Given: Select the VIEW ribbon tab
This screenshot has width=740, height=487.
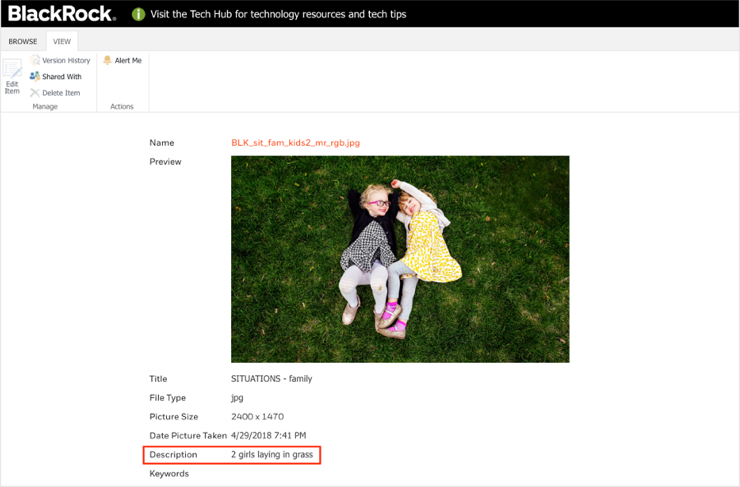Looking at the screenshot, I should tap(62, 42).
